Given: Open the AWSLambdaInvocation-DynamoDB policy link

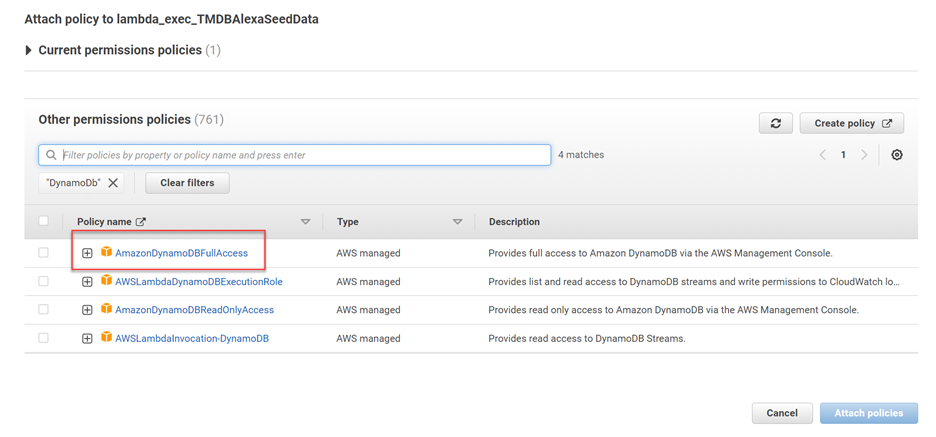Looking at the screenshot, I should coord(192,338).
